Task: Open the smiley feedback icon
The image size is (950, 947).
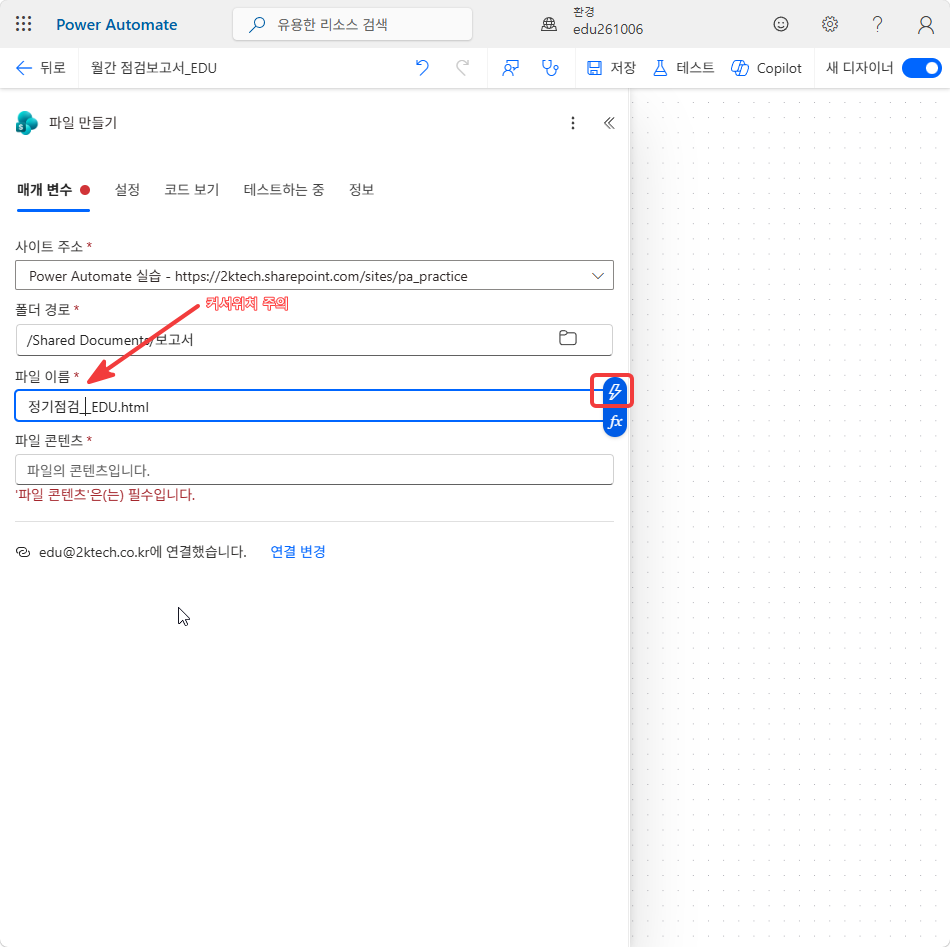Action: pos(781,24)
